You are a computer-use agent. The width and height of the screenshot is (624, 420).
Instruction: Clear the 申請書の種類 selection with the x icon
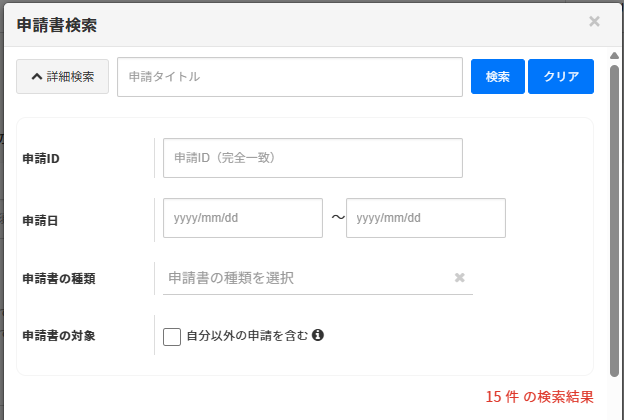(x=460, y=278)
